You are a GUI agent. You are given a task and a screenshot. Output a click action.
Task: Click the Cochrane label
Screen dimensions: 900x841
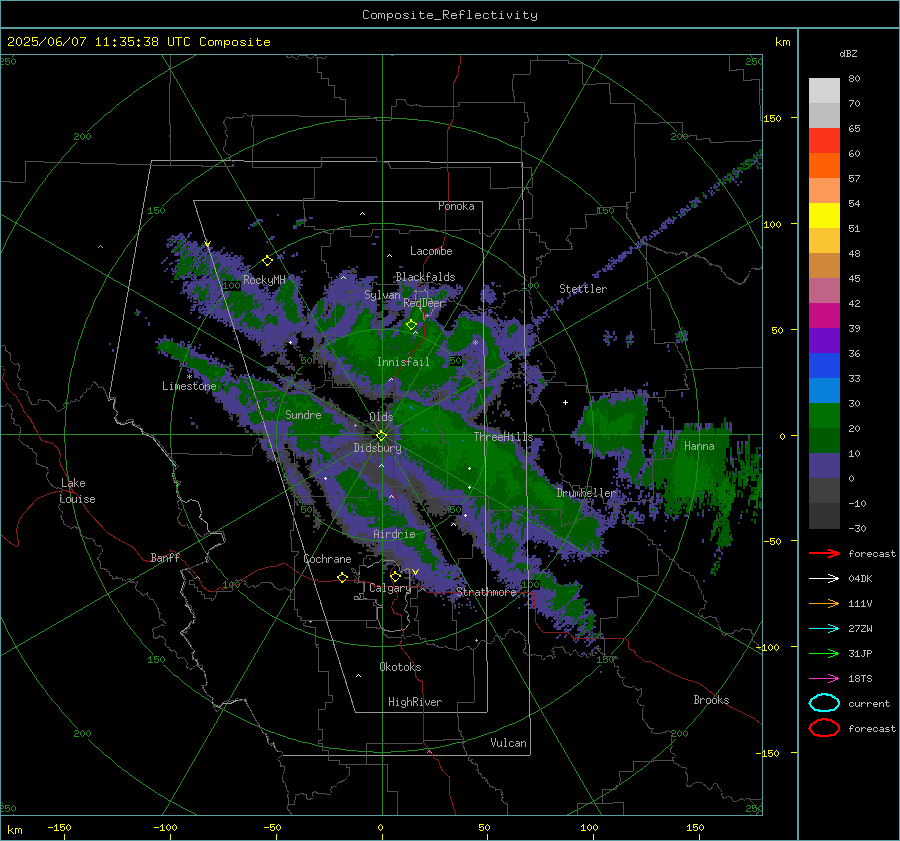click(x=327, y=559)
